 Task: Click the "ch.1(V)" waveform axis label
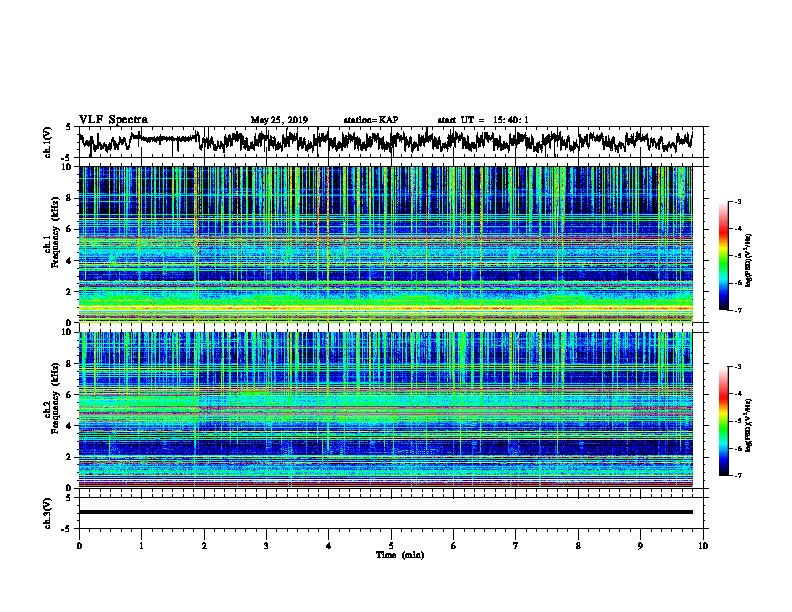tap(48, 142)
